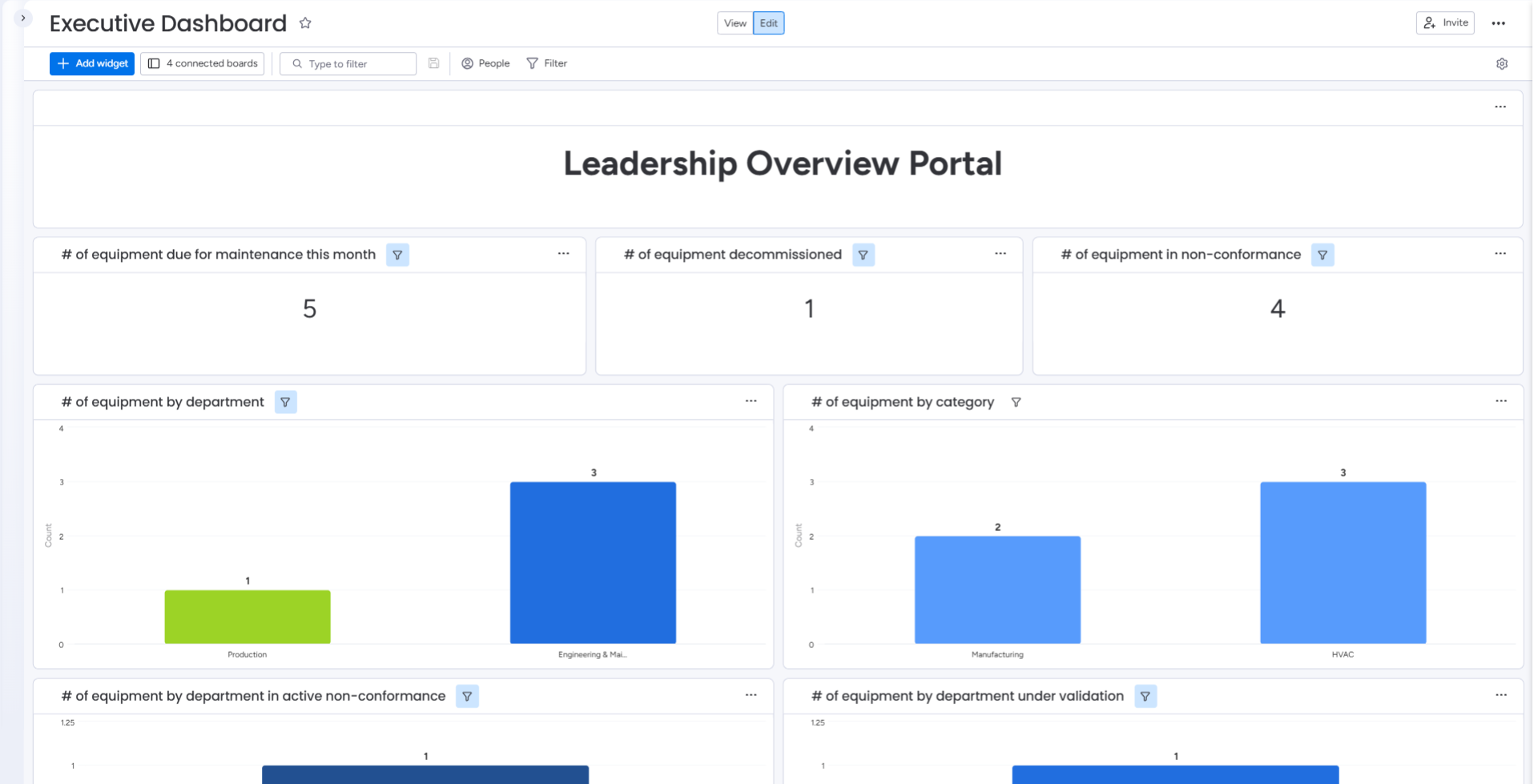
Task: Open the People filter
Action: 485,63
